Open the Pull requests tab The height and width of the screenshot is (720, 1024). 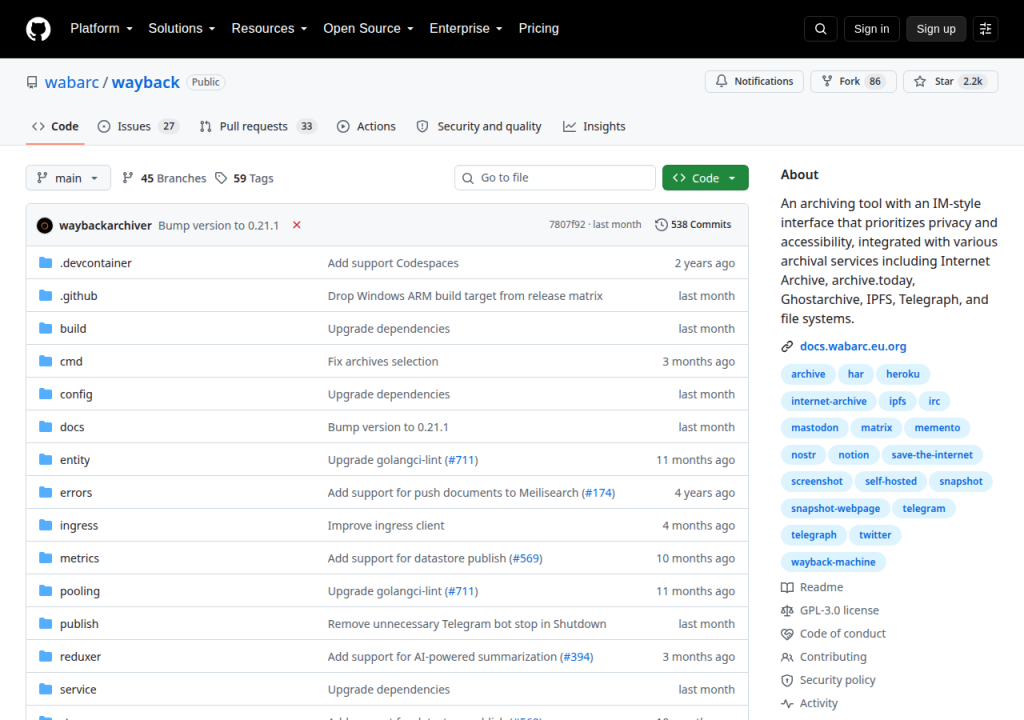[x=258, y=127]
